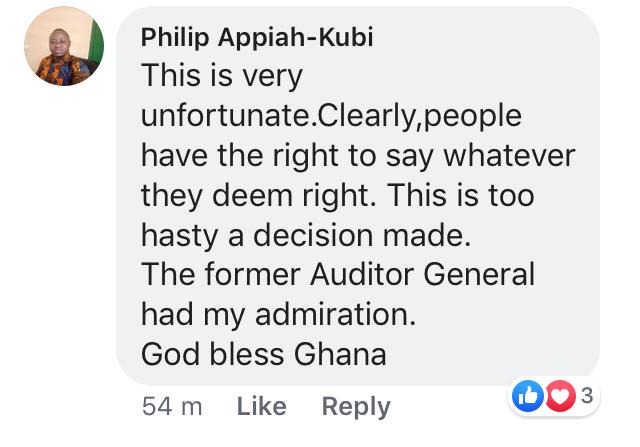Click the 54 m comment timestamp
This screenshot has height=447, width=640.
pyautogui.click(x=172, y=406)
